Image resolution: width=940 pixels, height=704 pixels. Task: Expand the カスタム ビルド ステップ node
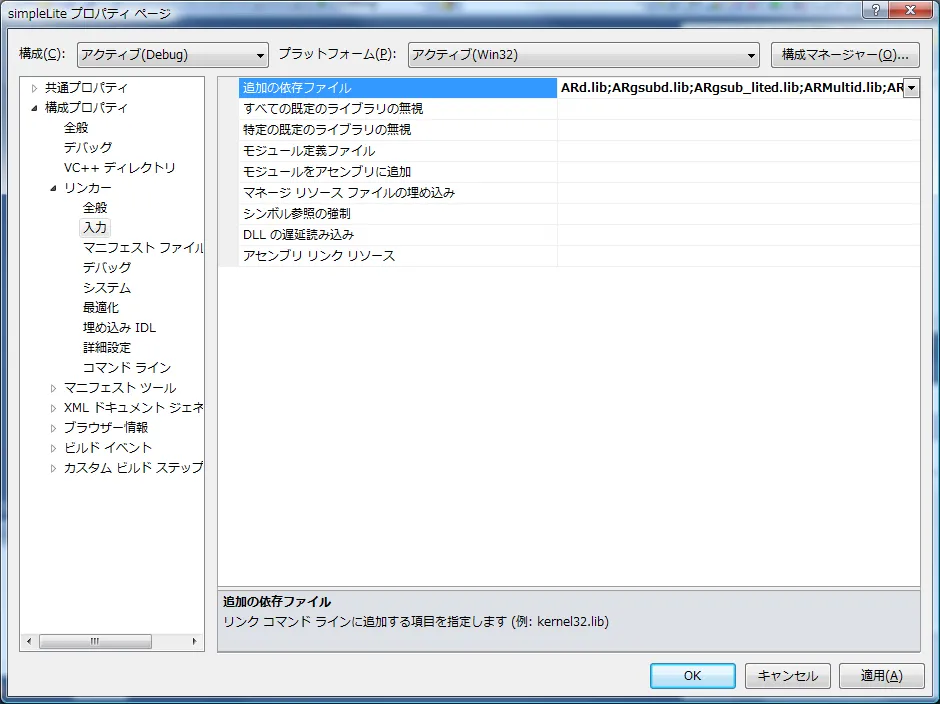53,468
